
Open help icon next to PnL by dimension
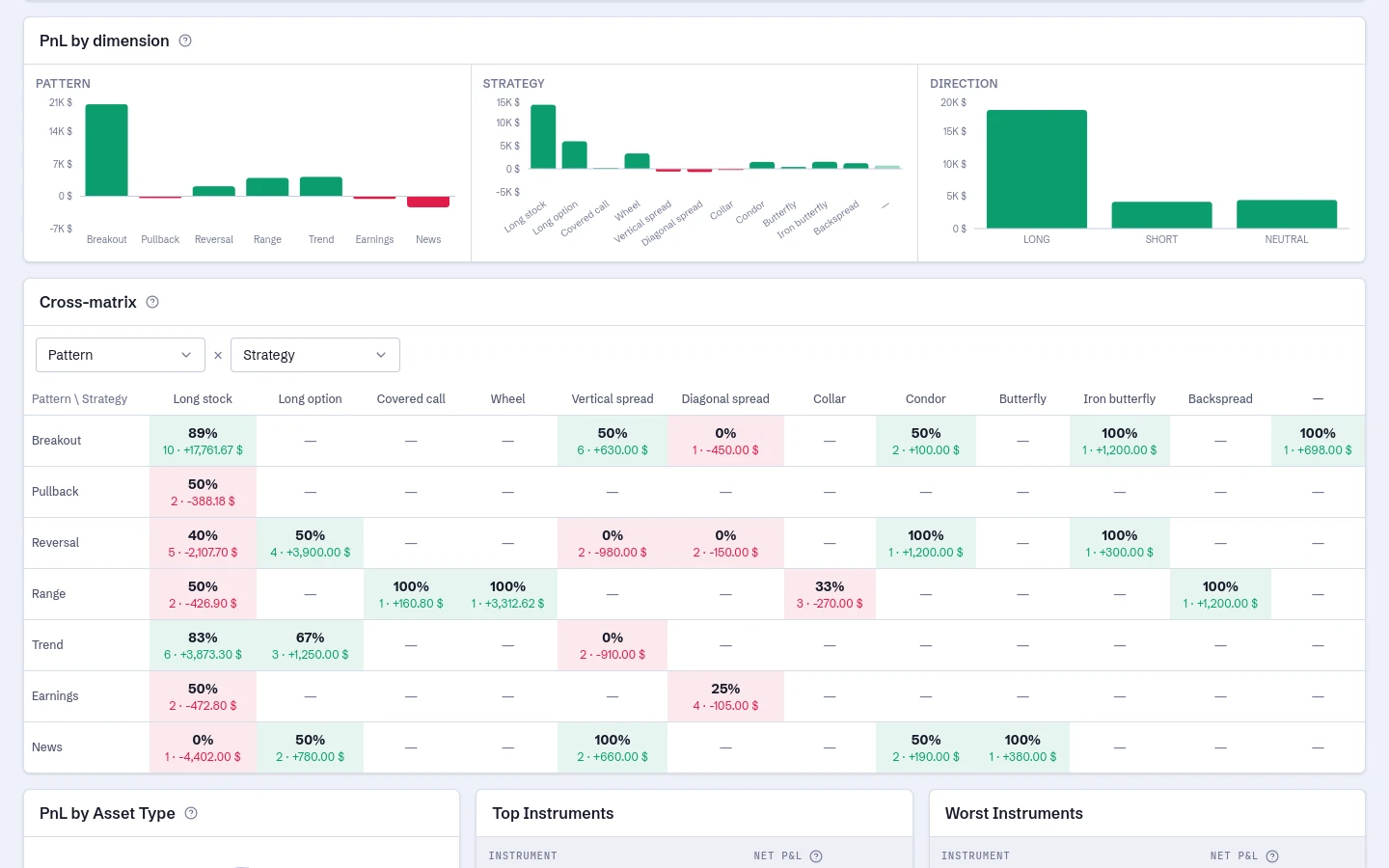(x=185, y=41)
